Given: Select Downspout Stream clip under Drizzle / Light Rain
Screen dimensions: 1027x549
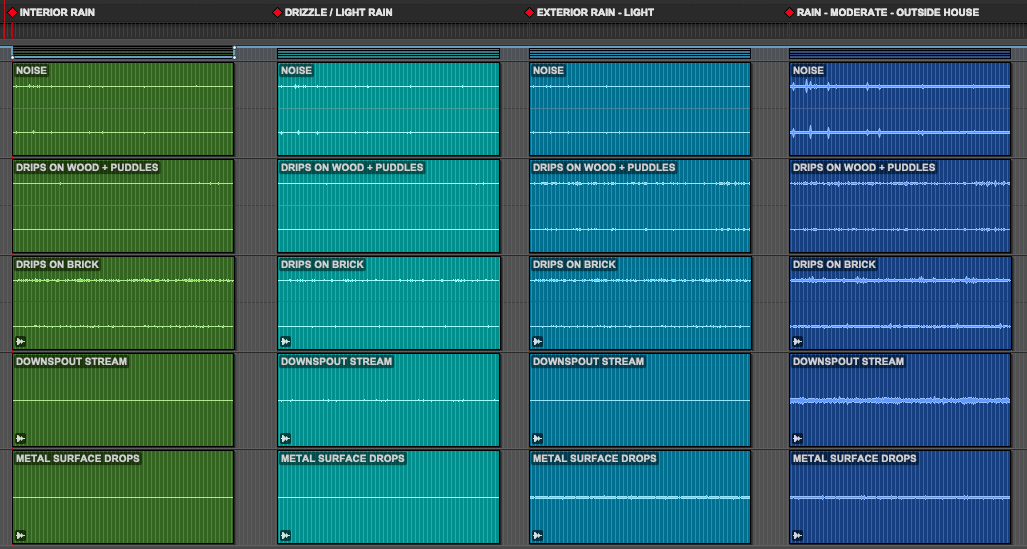Looking at the screenshot, I should pyautogui.click(x=388, y=400).
